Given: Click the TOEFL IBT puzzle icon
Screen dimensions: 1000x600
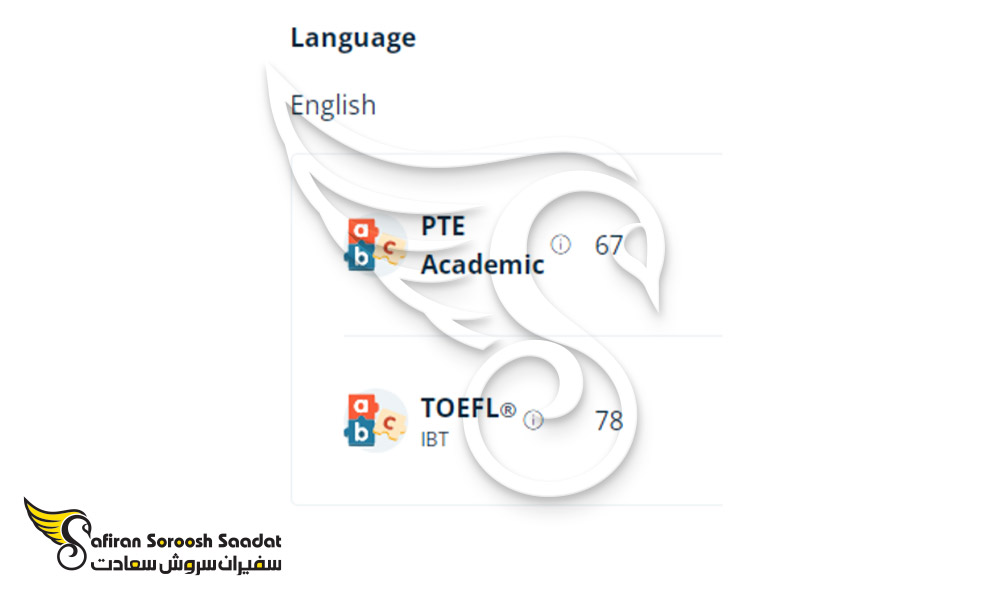Looking at the screenshot, I should 376,421.
